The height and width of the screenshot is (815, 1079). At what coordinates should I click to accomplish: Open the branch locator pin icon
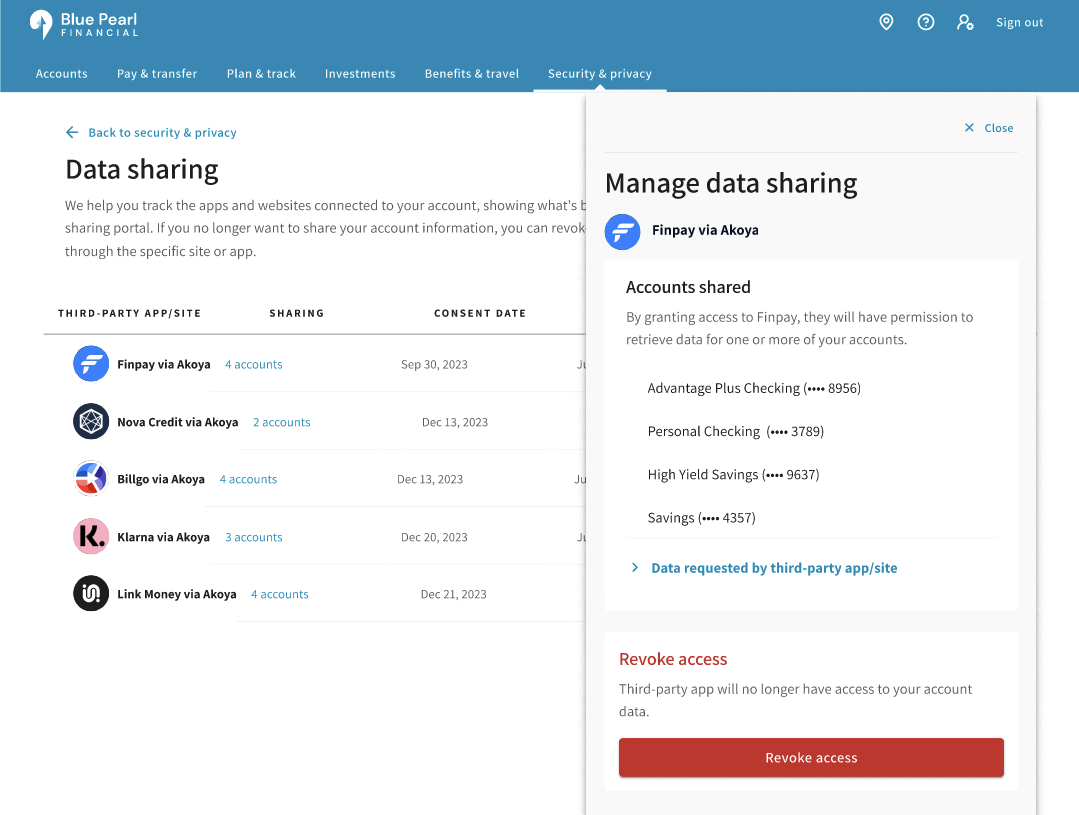(886, 22)
